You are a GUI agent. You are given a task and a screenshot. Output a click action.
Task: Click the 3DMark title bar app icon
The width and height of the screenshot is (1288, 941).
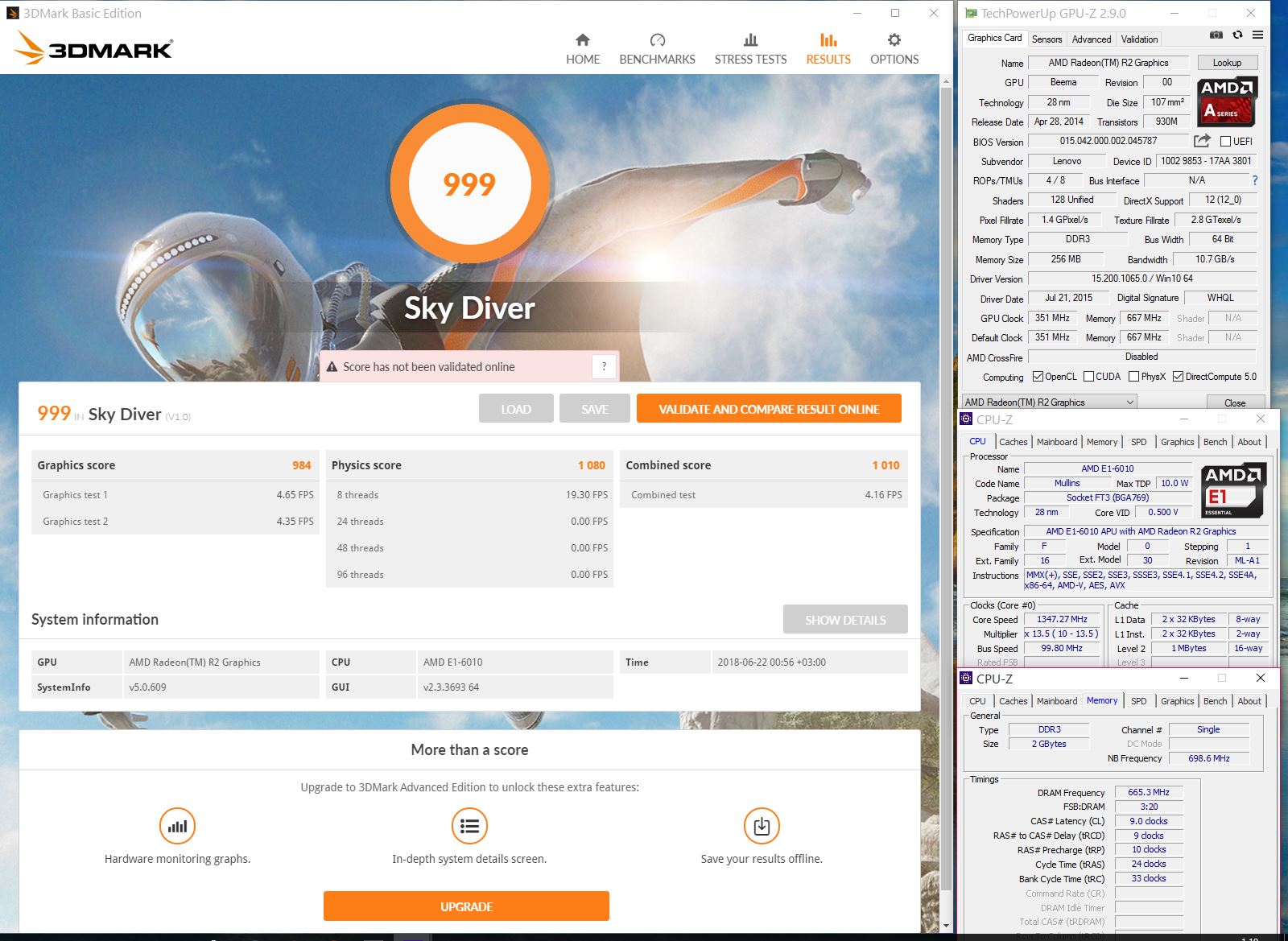coord(12,13)
